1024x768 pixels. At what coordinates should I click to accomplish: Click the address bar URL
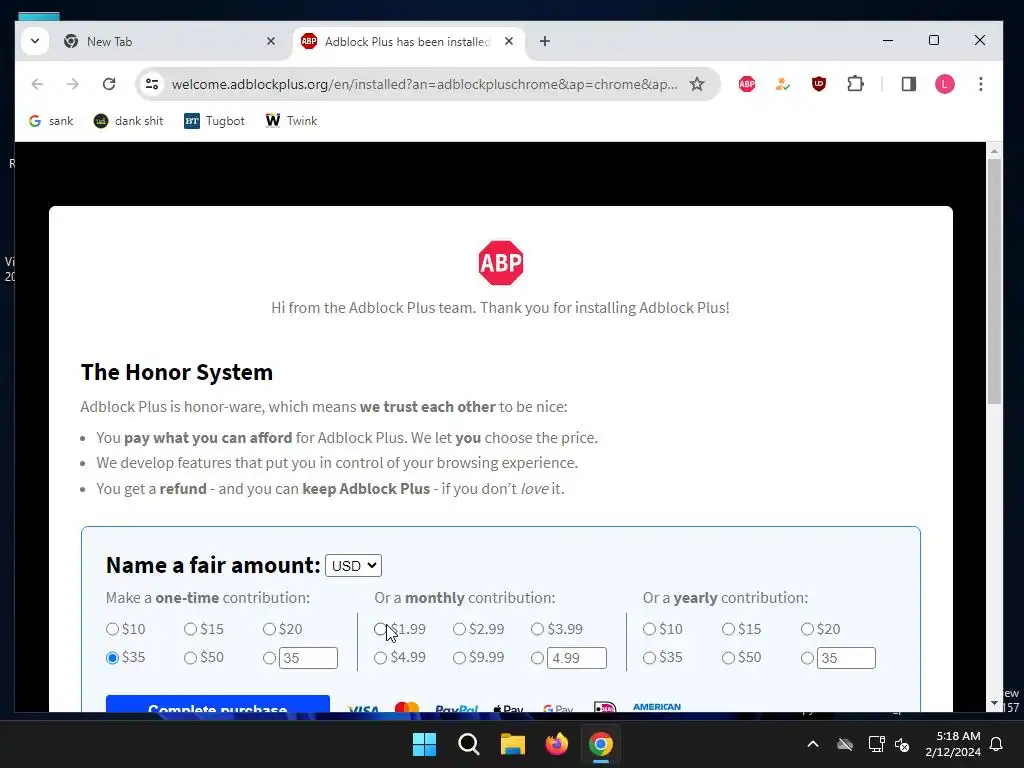[x=424, y=84]
